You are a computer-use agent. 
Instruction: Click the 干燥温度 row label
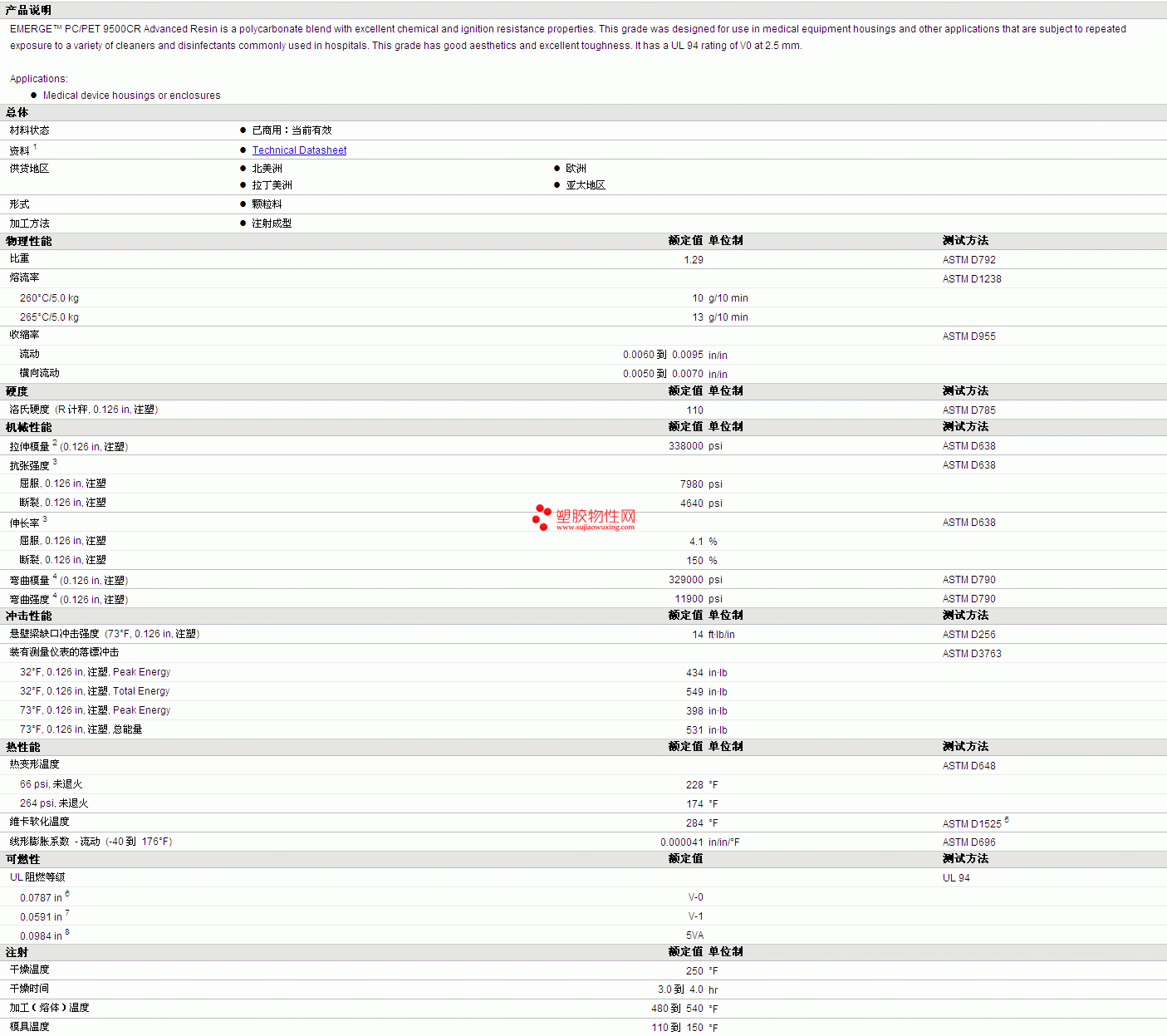point(29,970)
